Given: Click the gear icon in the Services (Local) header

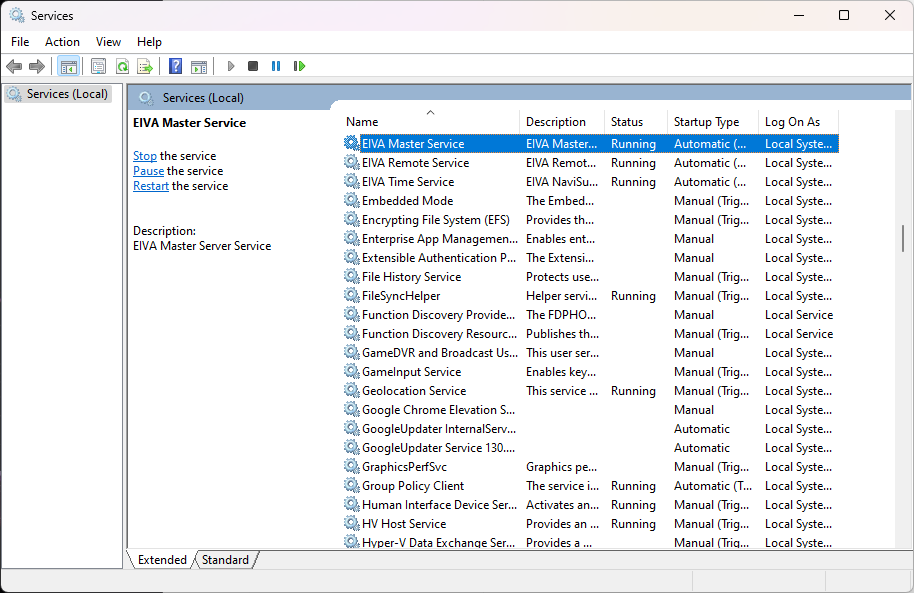Looking at the screenshot, I should coord(146,98).
